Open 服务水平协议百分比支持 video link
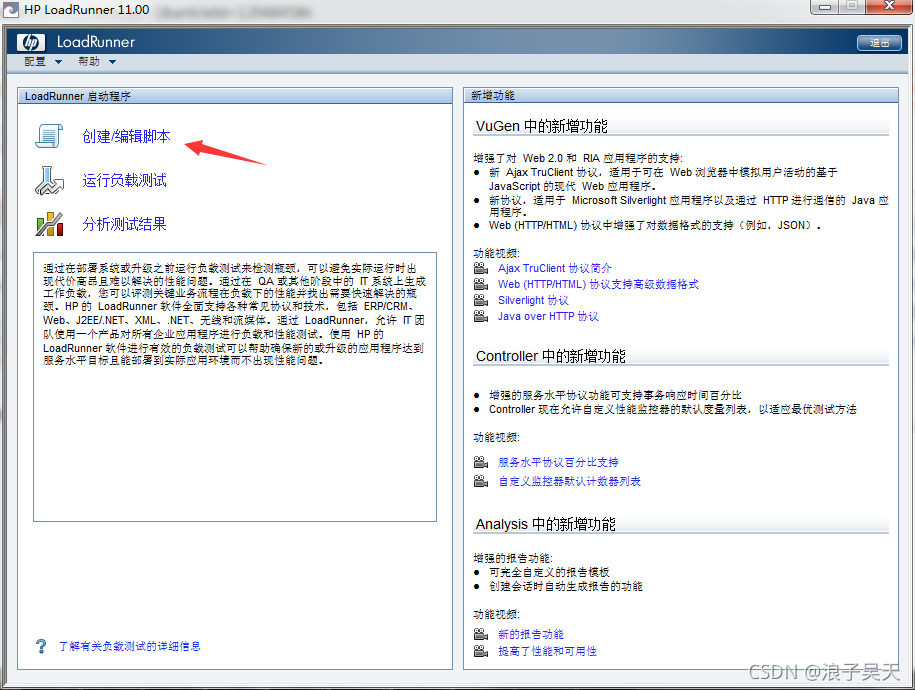 (x=558, y=462)
